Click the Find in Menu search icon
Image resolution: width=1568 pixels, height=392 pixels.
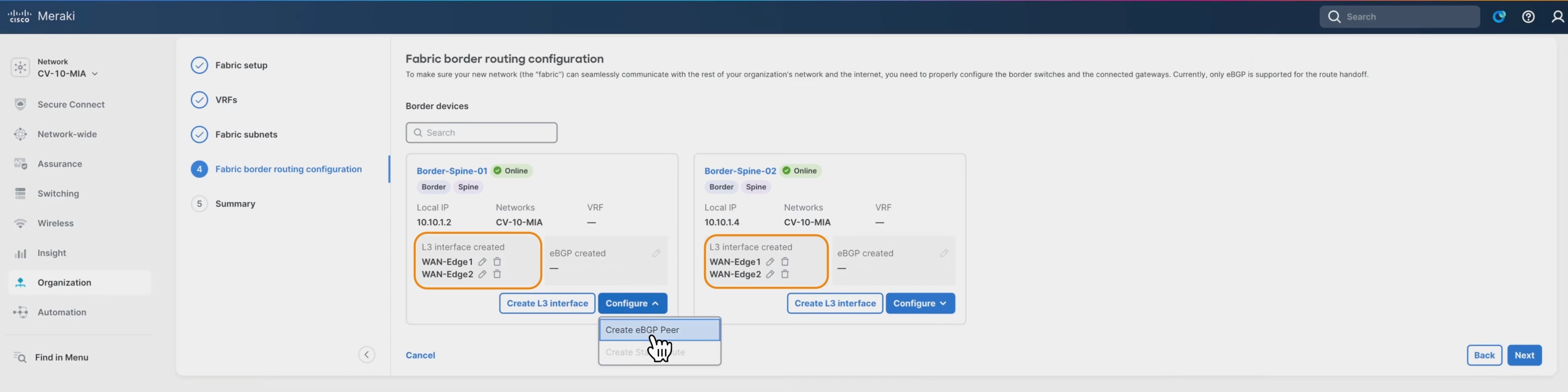20,357
